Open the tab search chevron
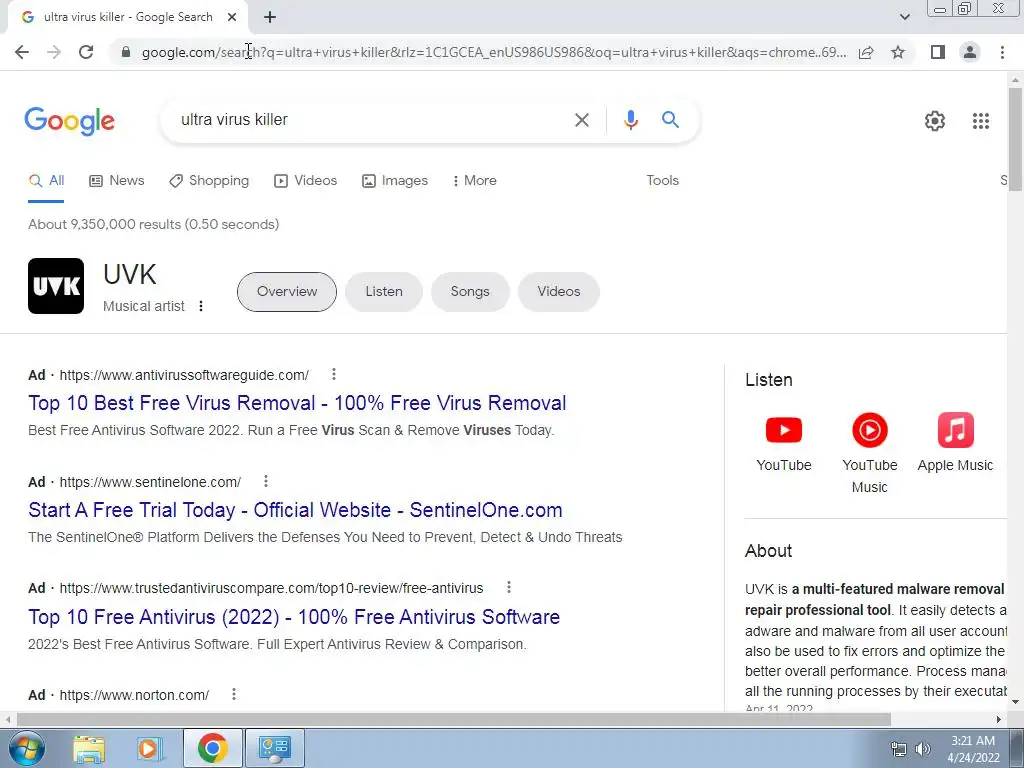Screen dimensions: 1024x768 pyautogui.click(x=904, y=18)
